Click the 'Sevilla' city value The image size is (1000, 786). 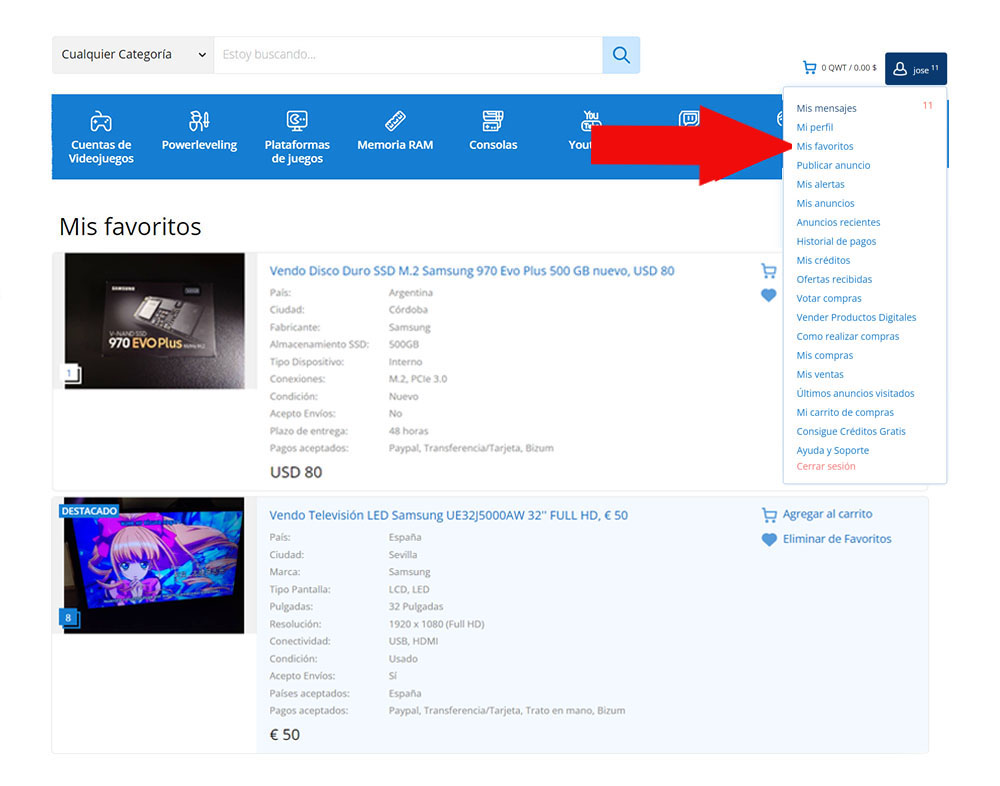(403, 555)
